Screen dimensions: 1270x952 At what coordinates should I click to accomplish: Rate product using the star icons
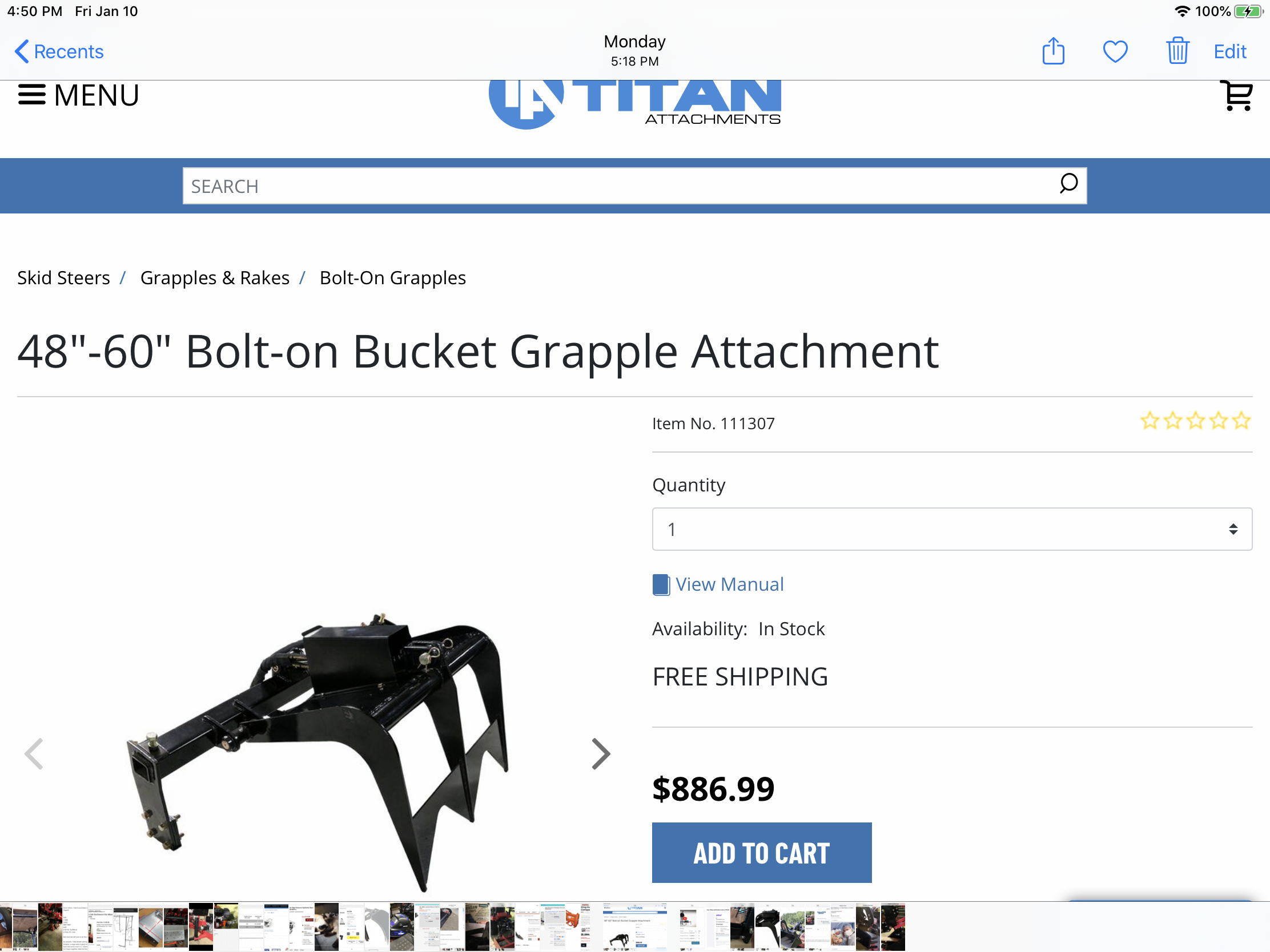click(x=1195, y=421)
